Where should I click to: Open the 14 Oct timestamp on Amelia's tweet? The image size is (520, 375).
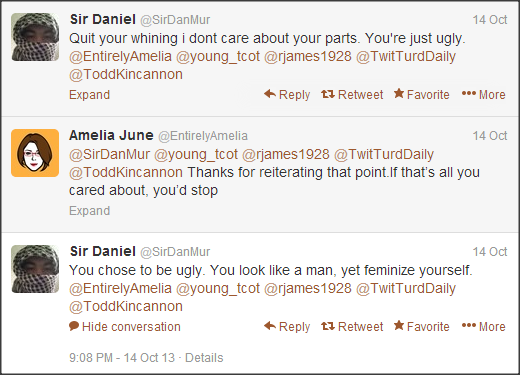(490, 136)
